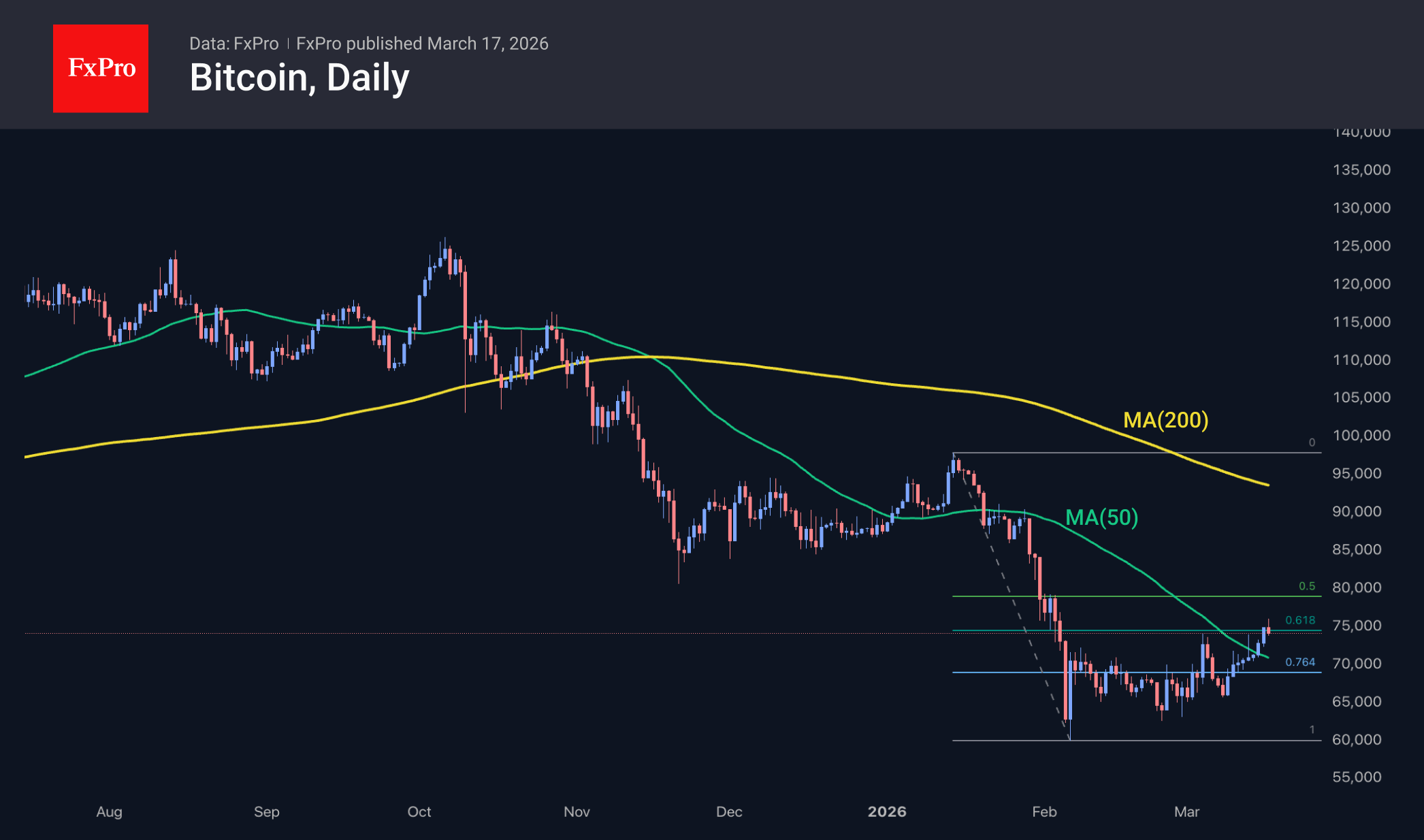This screenshot has height=840, width=1424.
Task: Select the yellow MA(200) label
Action: tap(1165, 420)
